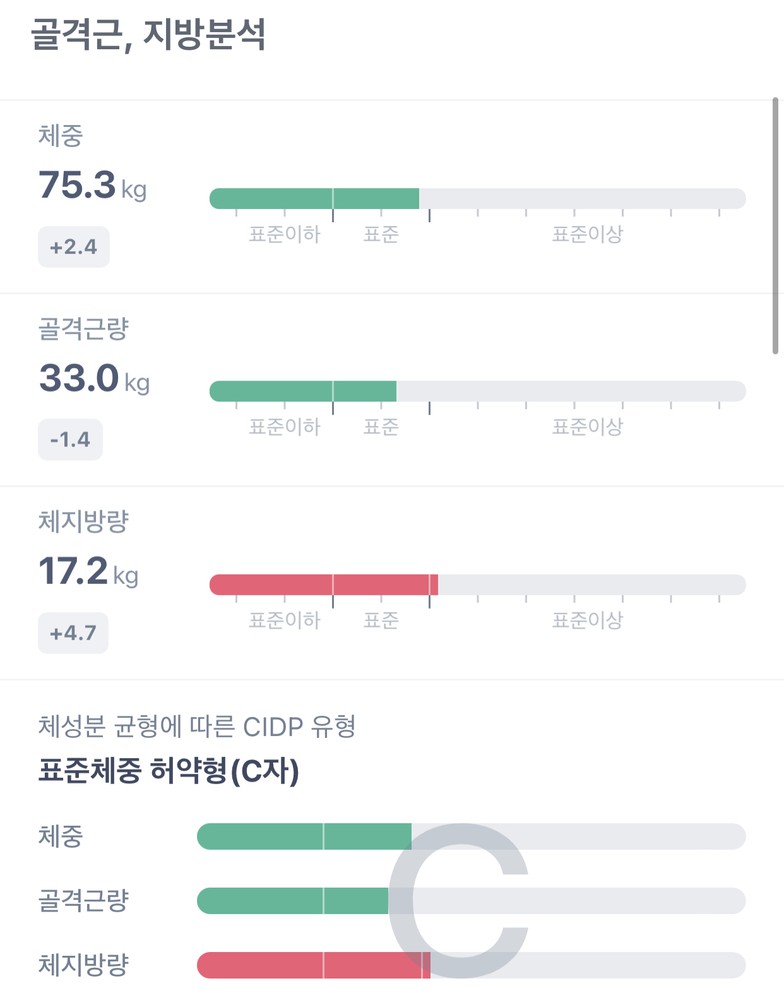Click the 체성분 균형에 따른 CIDP 유형 label
This screenshot has width=784, height=1000.
(196, 726)
